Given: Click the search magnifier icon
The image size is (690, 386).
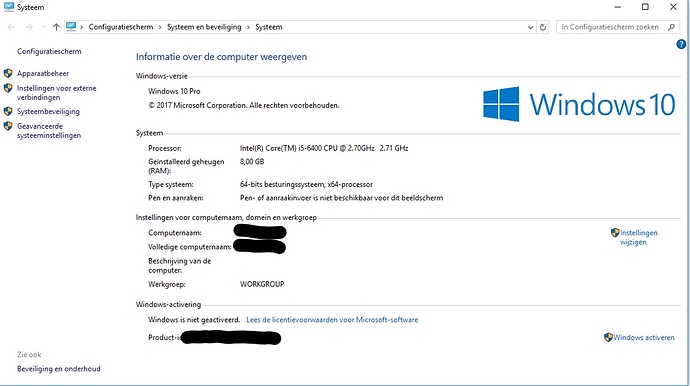Looking at the screenshot, I should [x=671, y=27].
